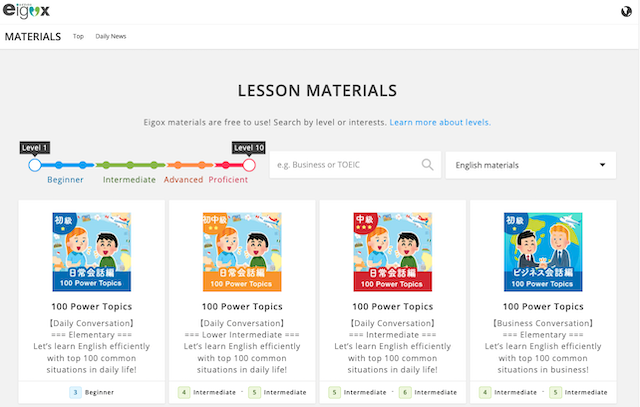The height and width of the screenshot is (407, 640).
Task: Open the red Intermediate Daily Conversation cover
Action: coord(392,252)
